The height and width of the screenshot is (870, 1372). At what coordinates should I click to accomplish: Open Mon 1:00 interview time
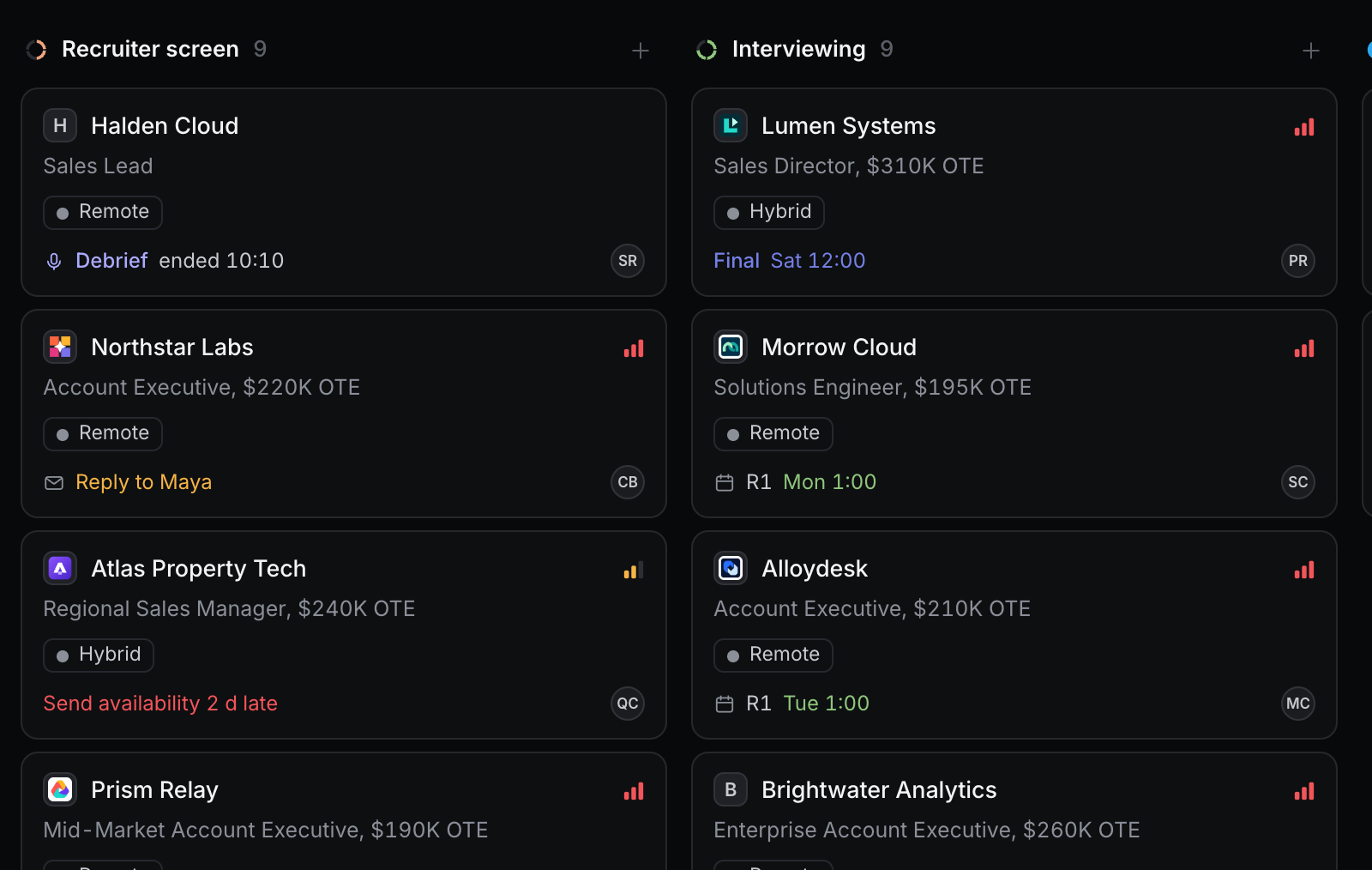pos(829,482)
